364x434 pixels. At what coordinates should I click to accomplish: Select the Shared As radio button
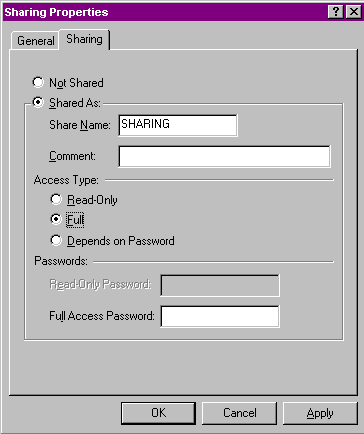point(38,102)
